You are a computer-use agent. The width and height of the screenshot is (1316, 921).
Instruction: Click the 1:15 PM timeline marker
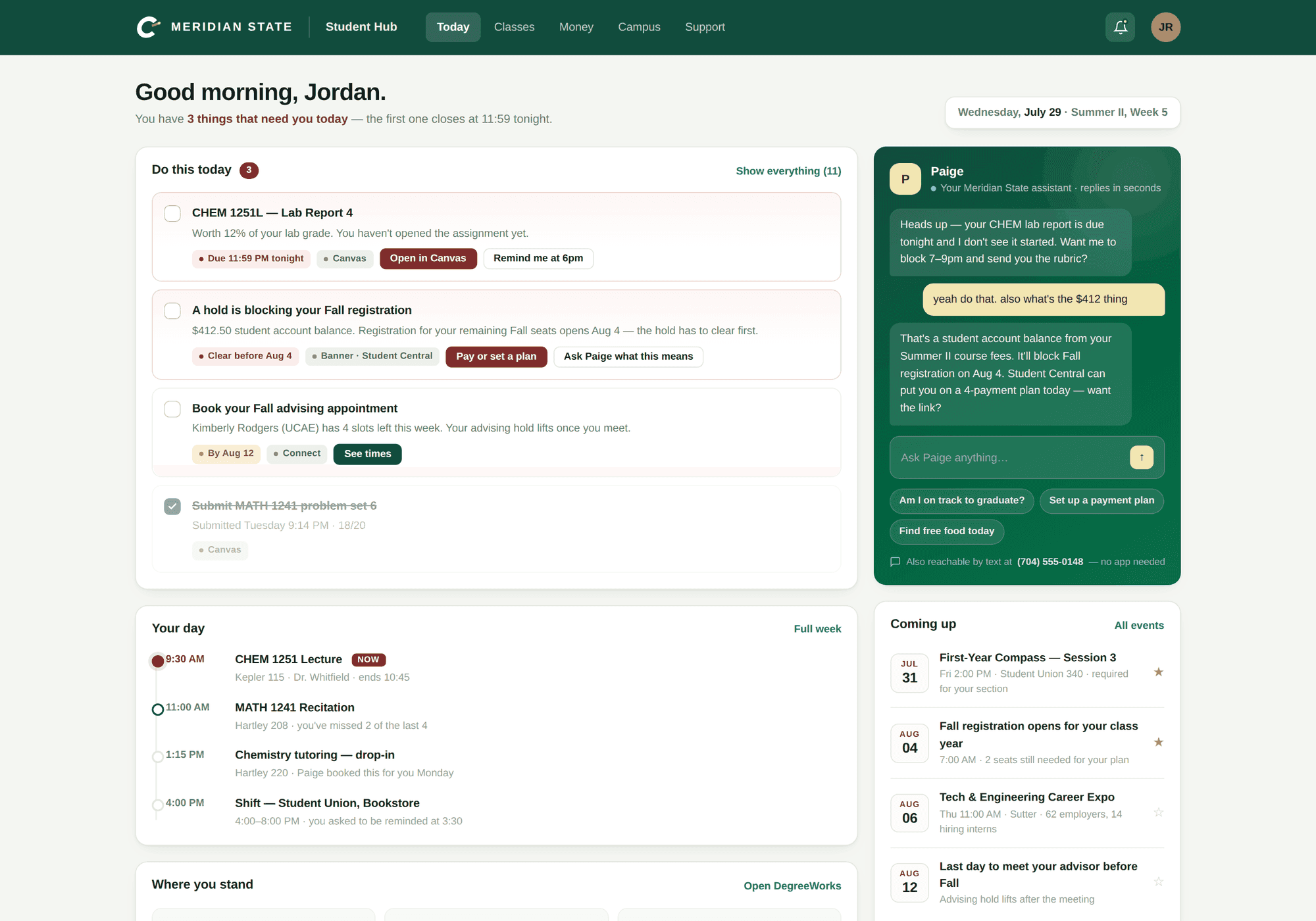coord(158,757)
